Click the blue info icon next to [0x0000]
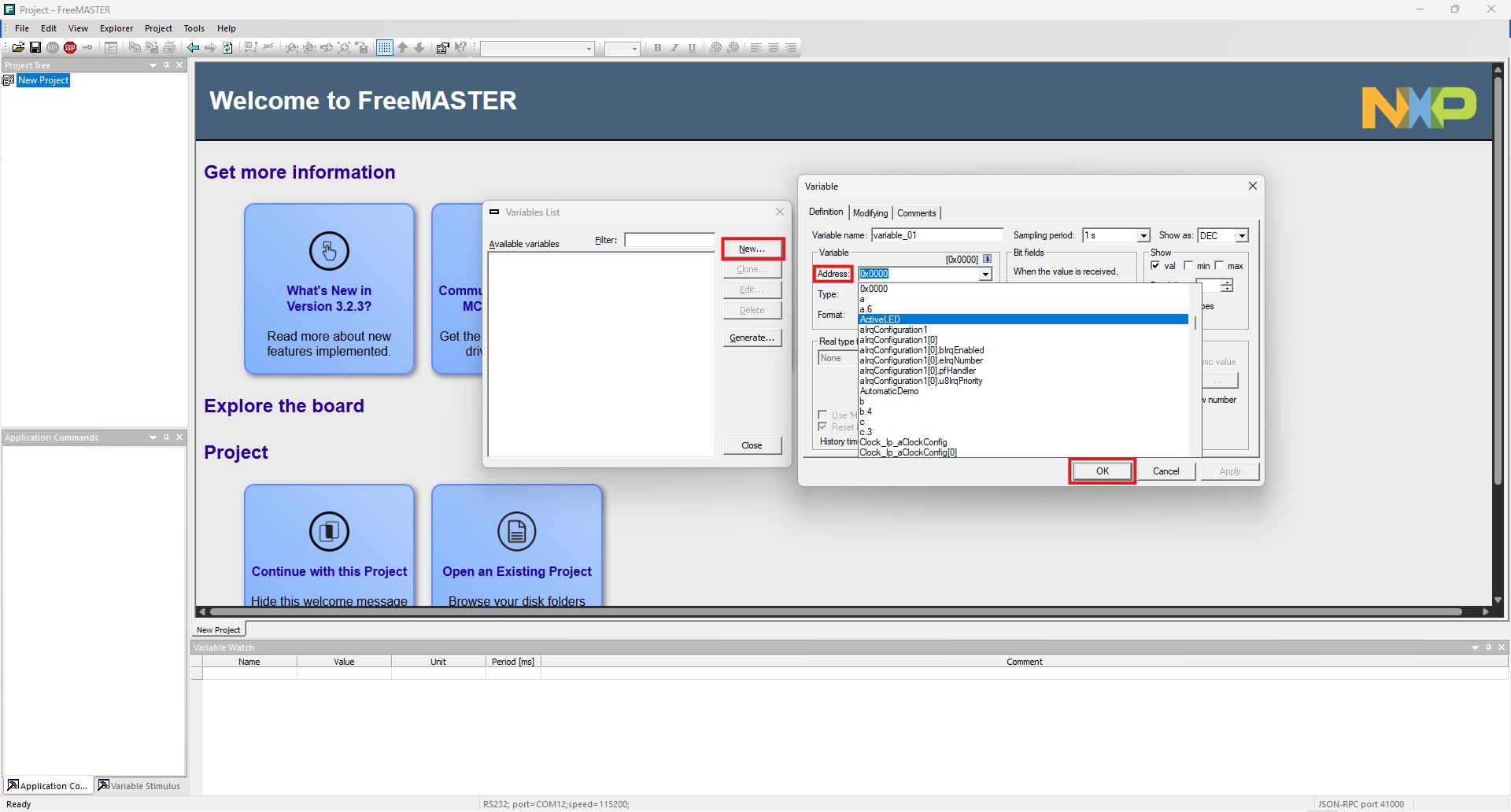Viewport: 1511px width, 812px height. 987,259
